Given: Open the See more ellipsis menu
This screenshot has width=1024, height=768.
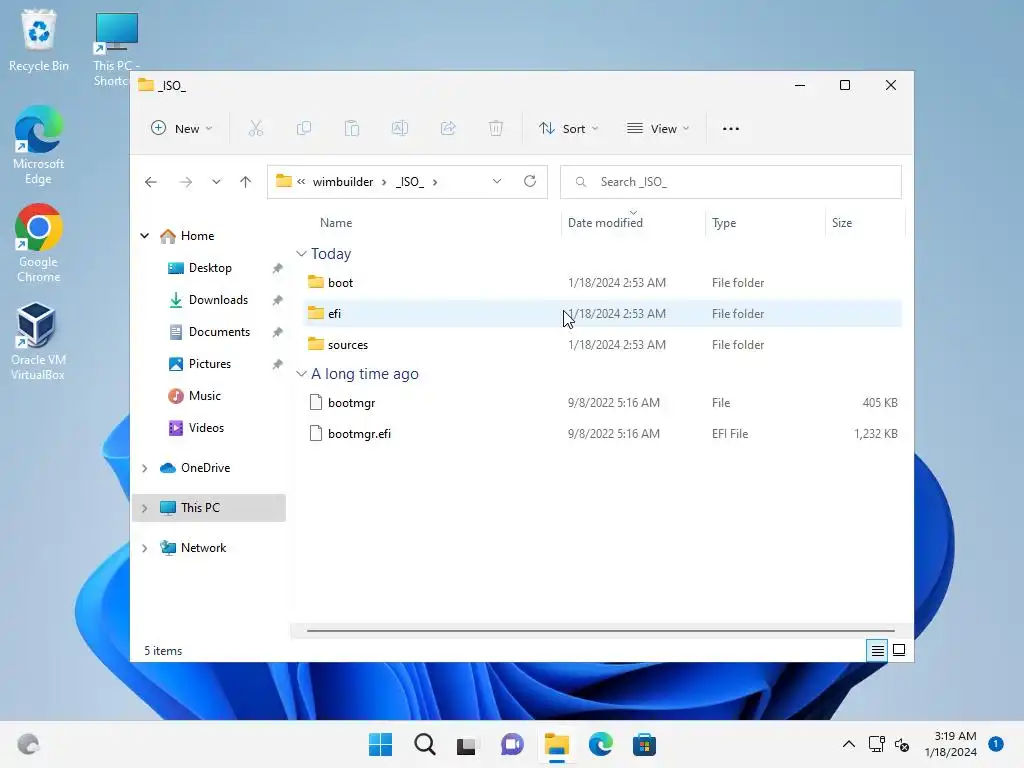Looking at the screenshot, I should 731,129.
